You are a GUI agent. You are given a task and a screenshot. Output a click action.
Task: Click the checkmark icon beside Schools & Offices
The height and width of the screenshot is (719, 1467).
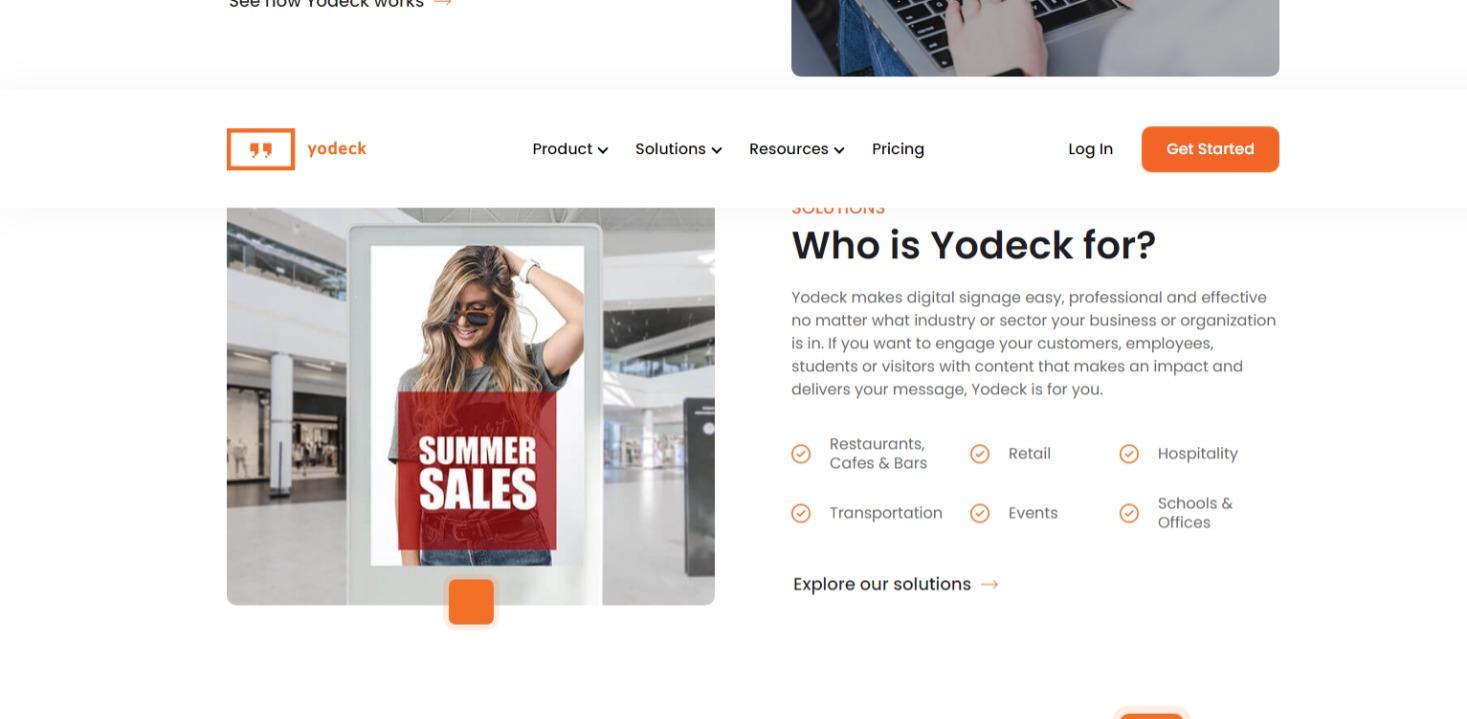(1129, 513)
